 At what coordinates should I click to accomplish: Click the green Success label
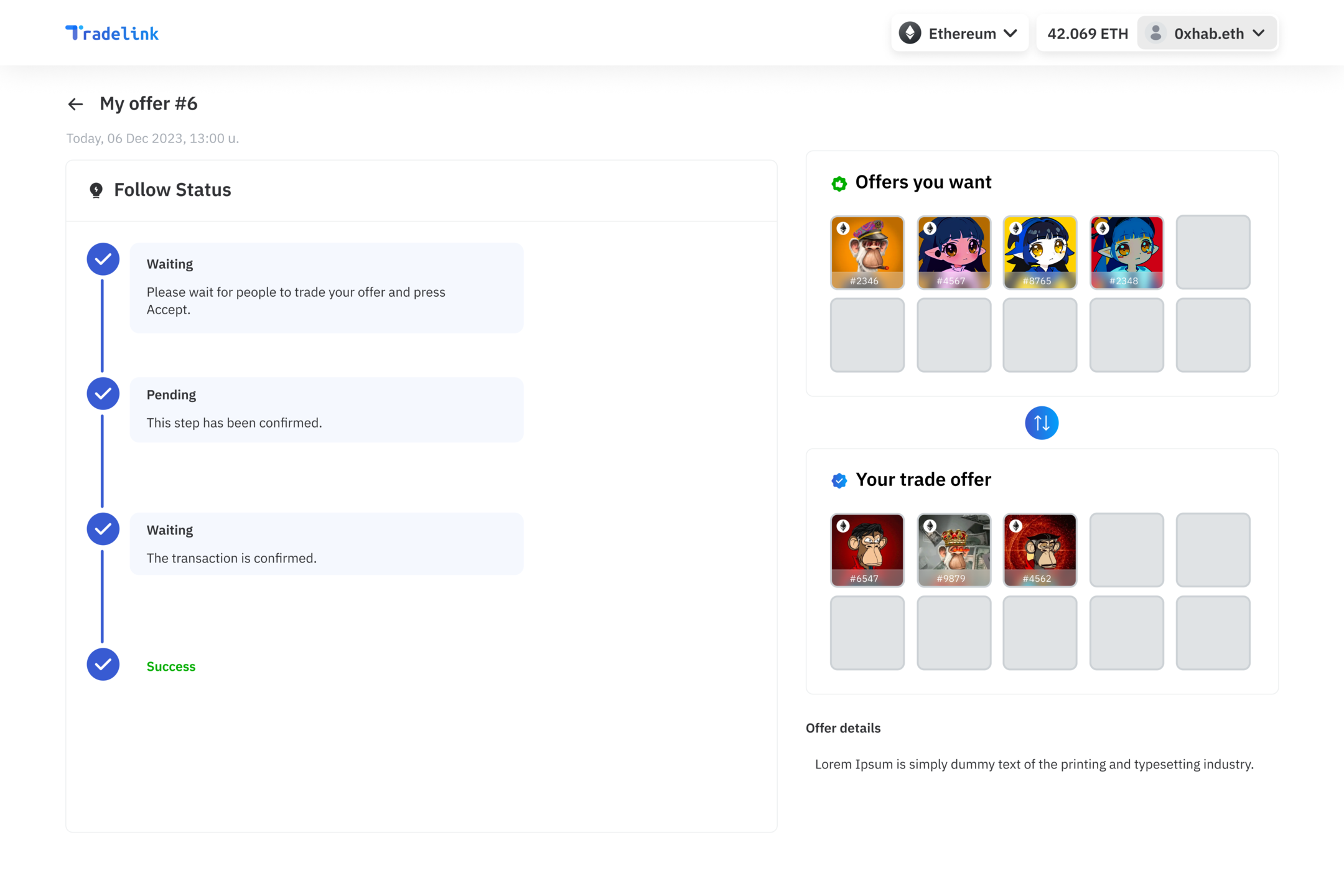click(x=171, y=666)
